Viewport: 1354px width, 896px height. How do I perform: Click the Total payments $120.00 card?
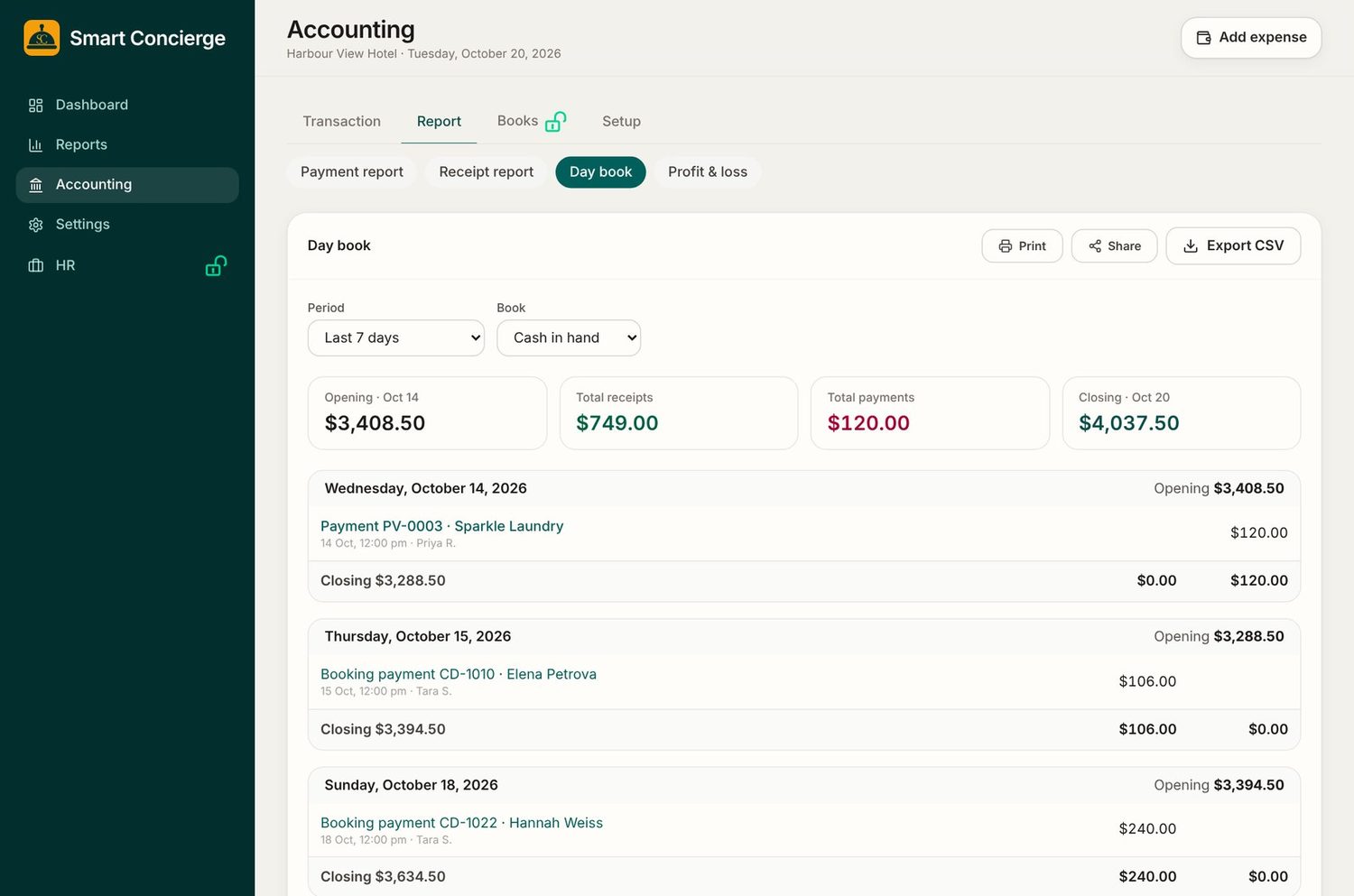[x=930, y=413]
